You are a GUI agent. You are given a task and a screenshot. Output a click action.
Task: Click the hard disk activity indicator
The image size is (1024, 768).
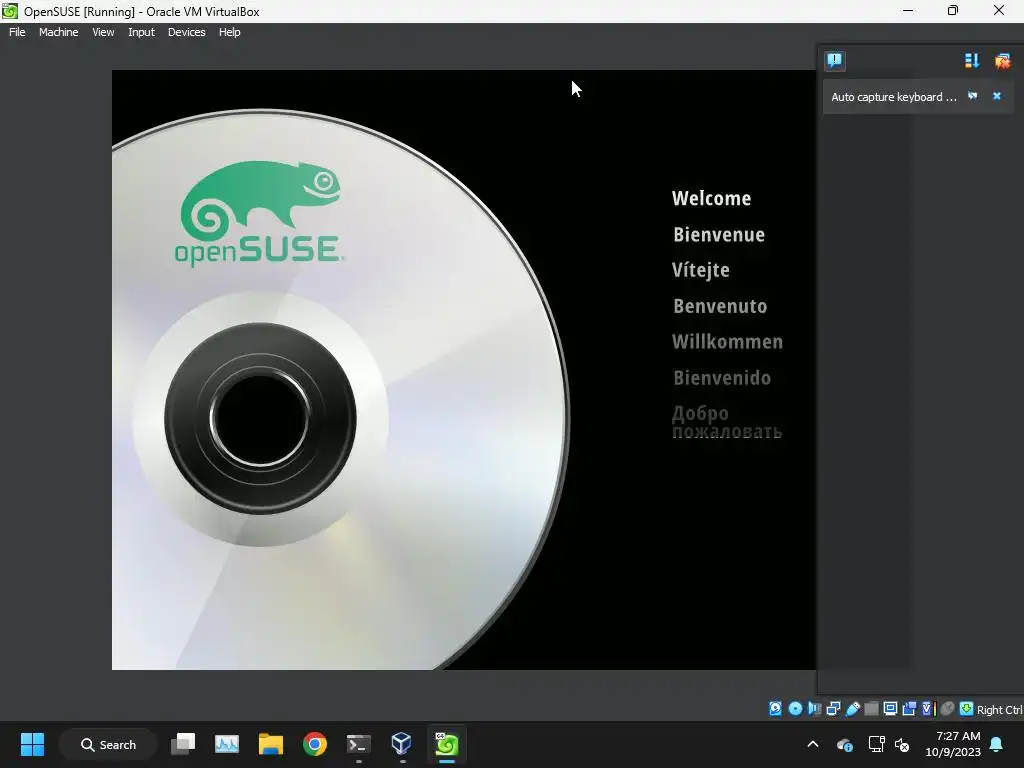click(x=775, y=709)
